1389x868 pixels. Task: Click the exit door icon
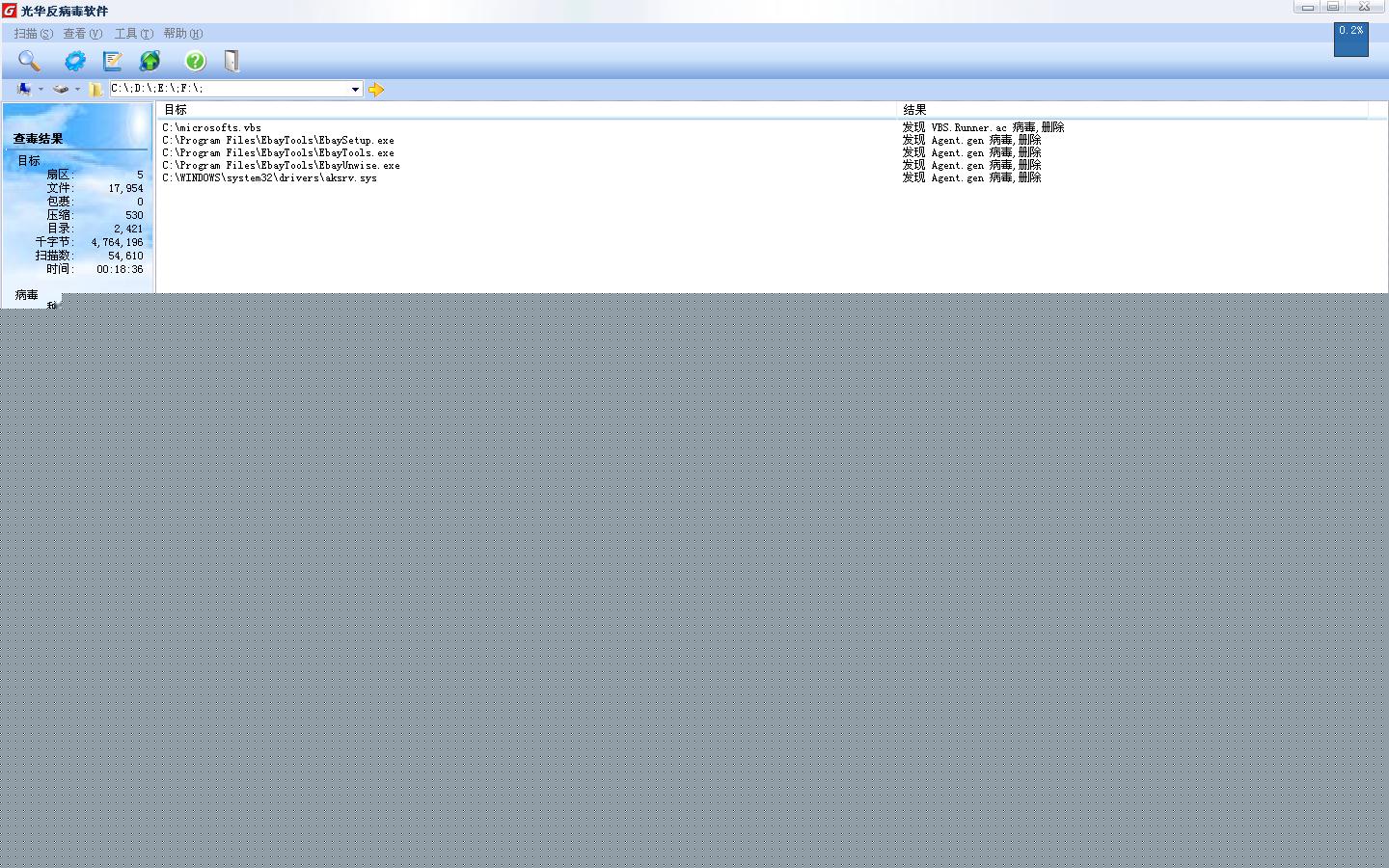click(x=231, y=61)
